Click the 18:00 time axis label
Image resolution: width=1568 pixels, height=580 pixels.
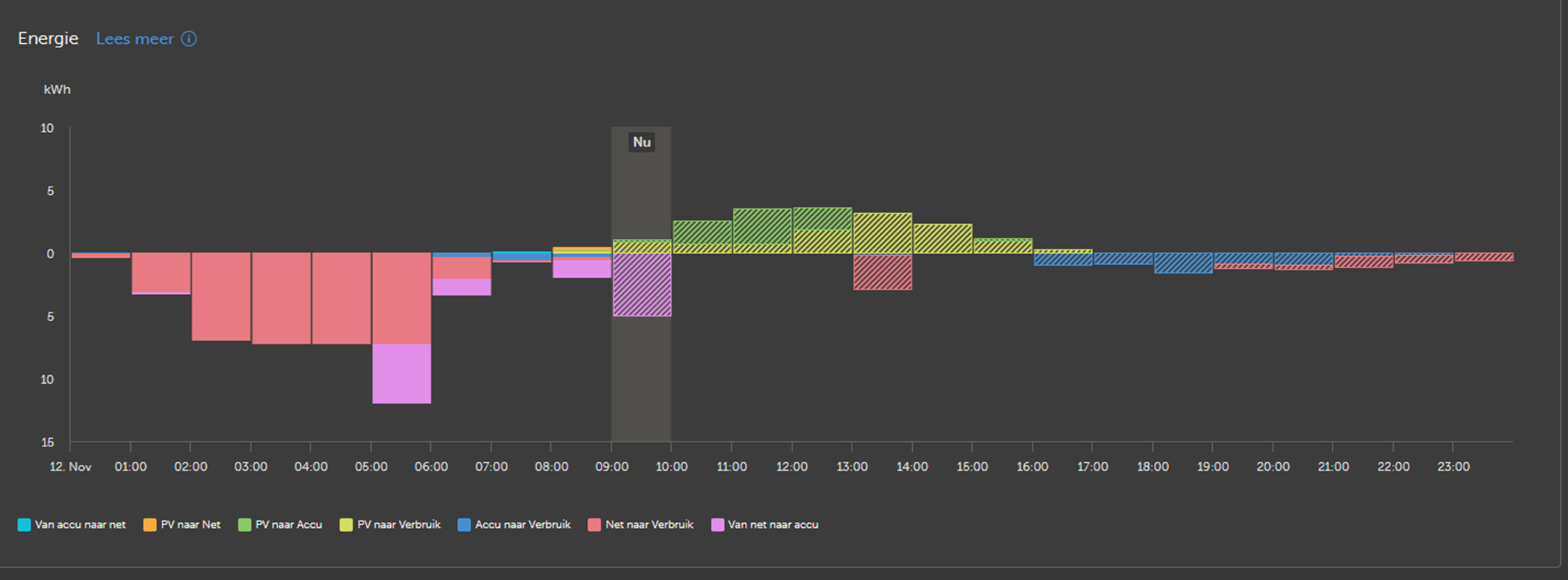coord(1152,467)
